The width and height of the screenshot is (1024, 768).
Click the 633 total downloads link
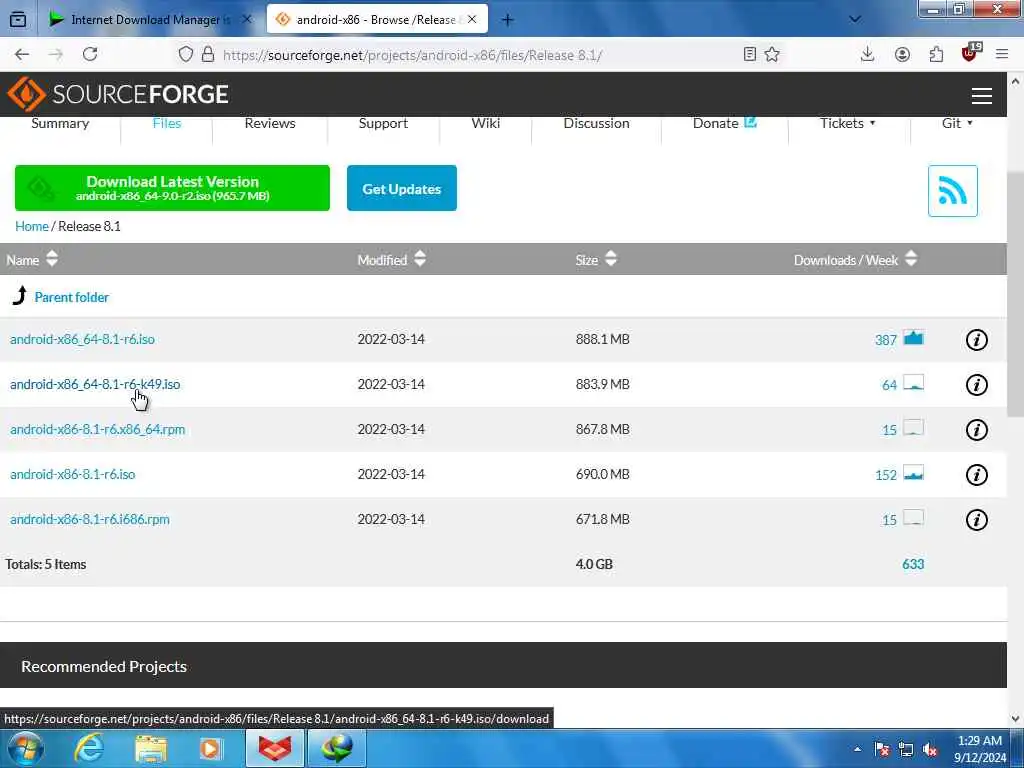click(x=912, y=564)
